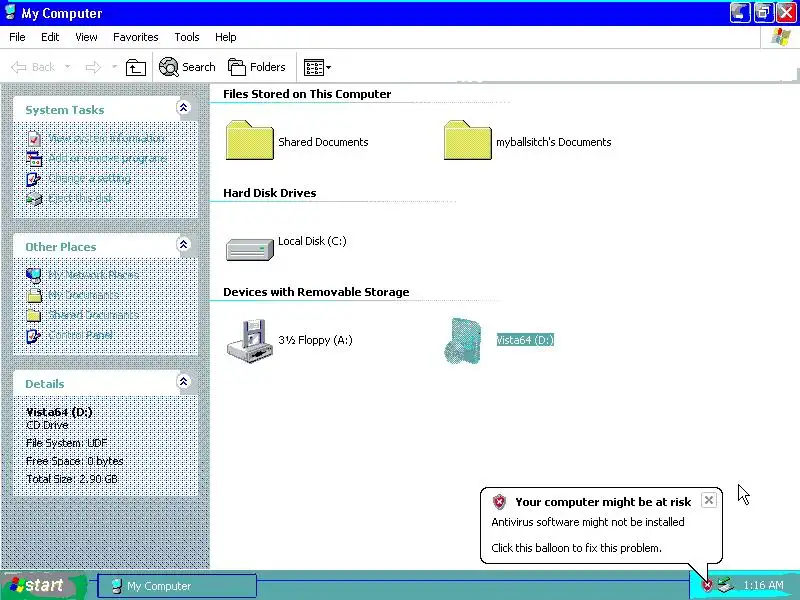This screenshot has height=600, width=800.
Task: Click the Shared Documents sidebar folder icon
Action: point(34,315)
